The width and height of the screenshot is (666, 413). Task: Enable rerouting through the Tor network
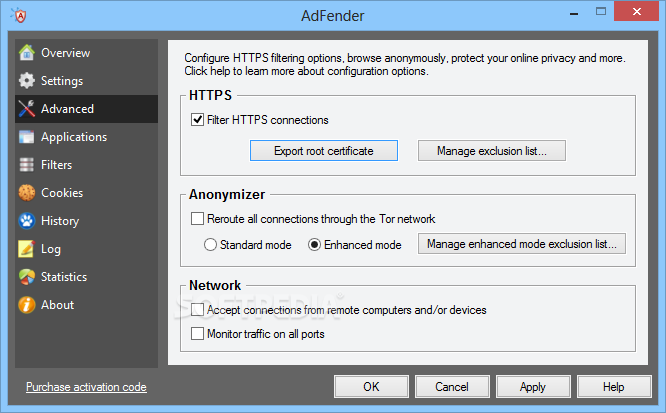(198, 219)
